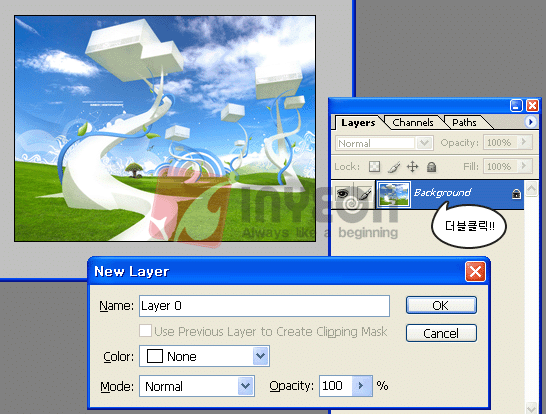Click the None color swatch box
The width and height of the screenshot is (546, 414).
click(x=155, y=356)
